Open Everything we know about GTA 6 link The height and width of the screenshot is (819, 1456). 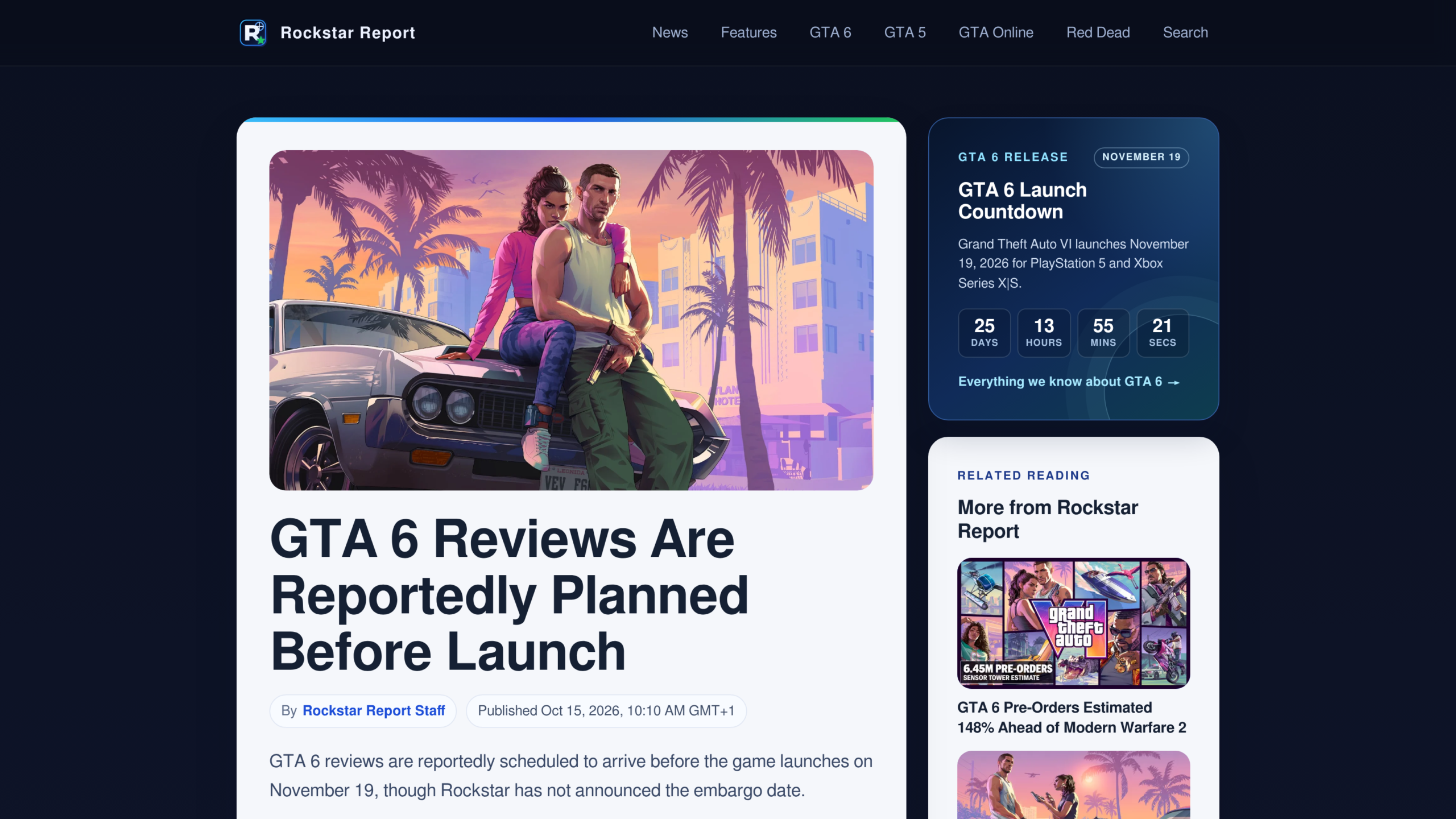click(x=1069, y=382)
